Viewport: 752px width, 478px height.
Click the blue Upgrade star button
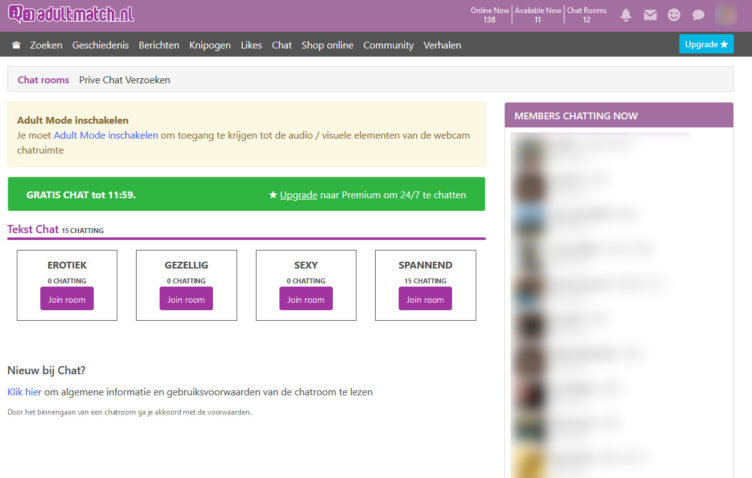[x=706, y=44]
